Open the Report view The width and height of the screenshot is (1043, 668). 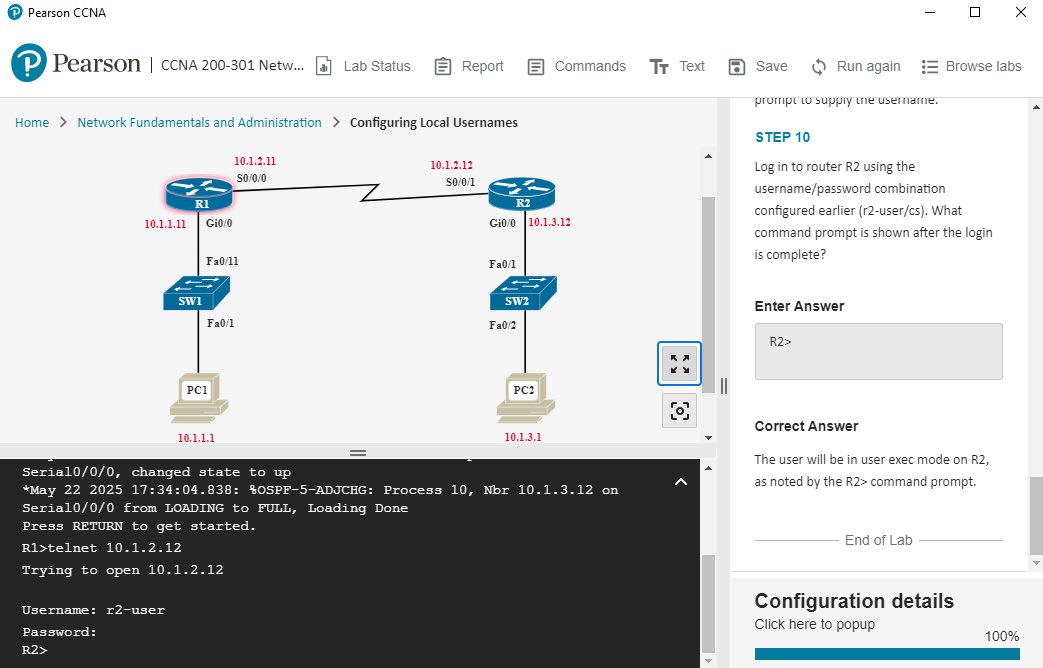[469, 67]
